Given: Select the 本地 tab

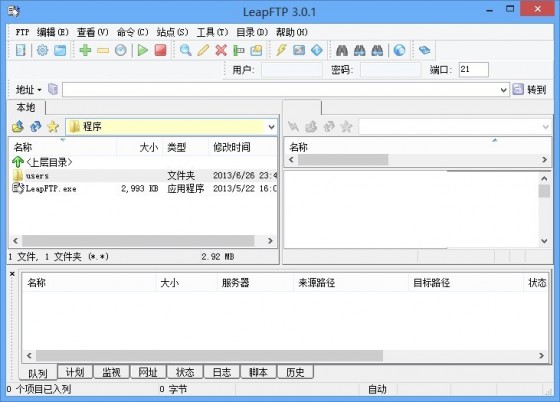Looking at the screenshot, I should 26,107.
